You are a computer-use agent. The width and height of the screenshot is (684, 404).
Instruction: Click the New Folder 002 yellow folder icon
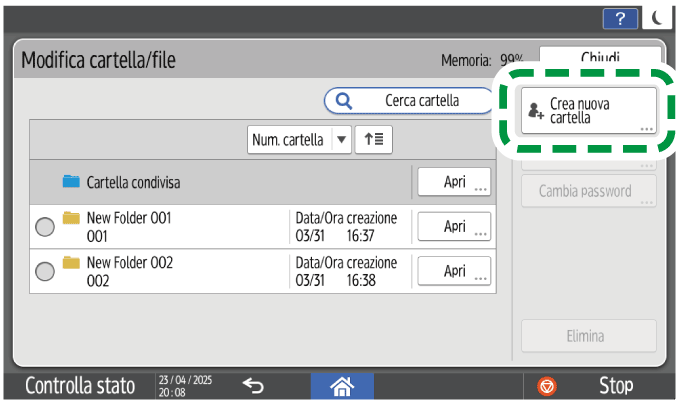(x=71, y=262)
